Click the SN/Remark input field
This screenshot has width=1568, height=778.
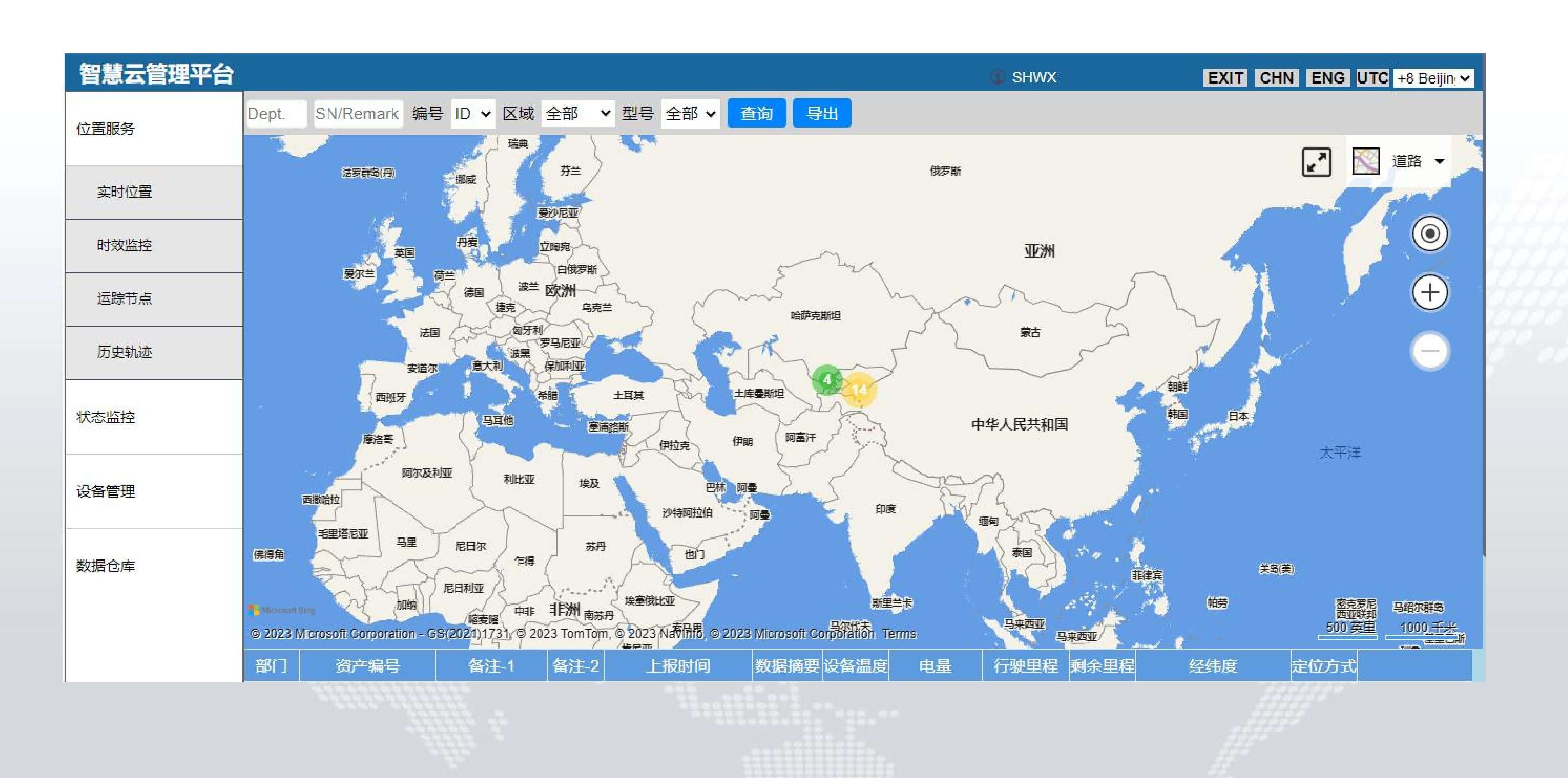[x=357, y=114]
